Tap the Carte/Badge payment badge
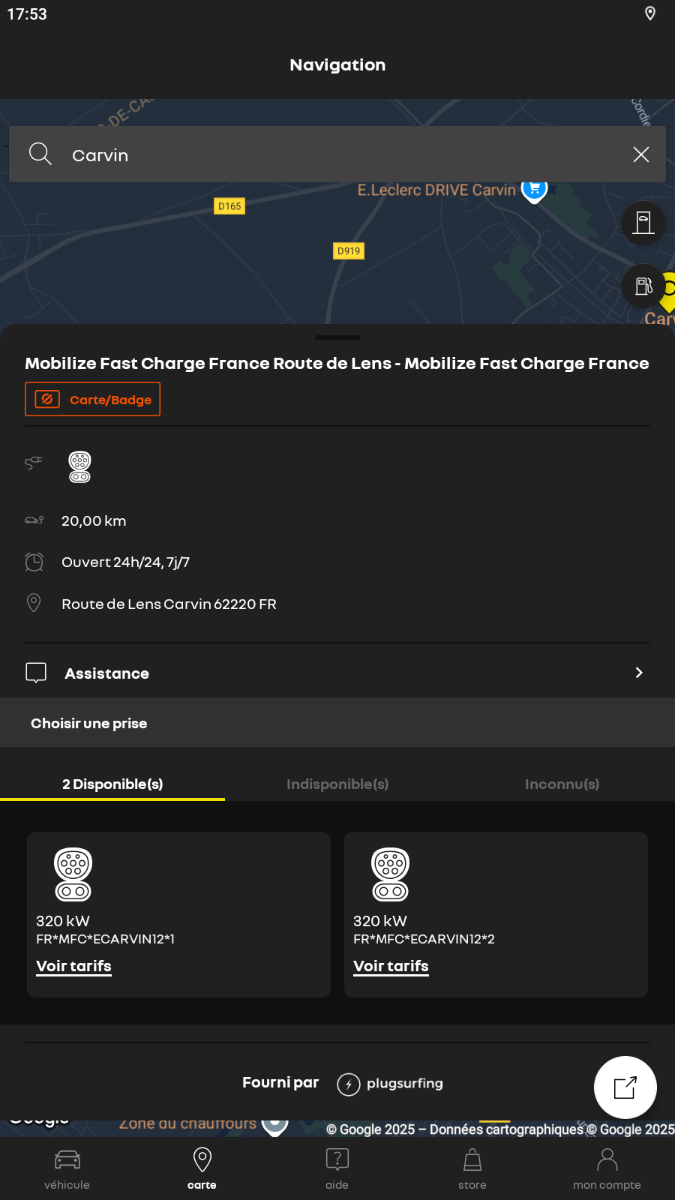Screen dimensions: 675x1200 point(92,399)
